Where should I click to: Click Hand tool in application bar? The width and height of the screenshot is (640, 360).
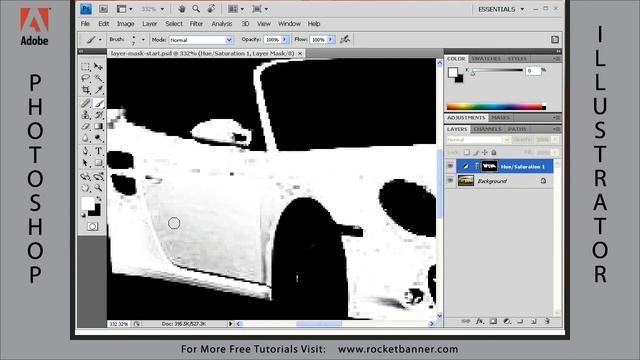pyautogui.click(x=182, y=9)
